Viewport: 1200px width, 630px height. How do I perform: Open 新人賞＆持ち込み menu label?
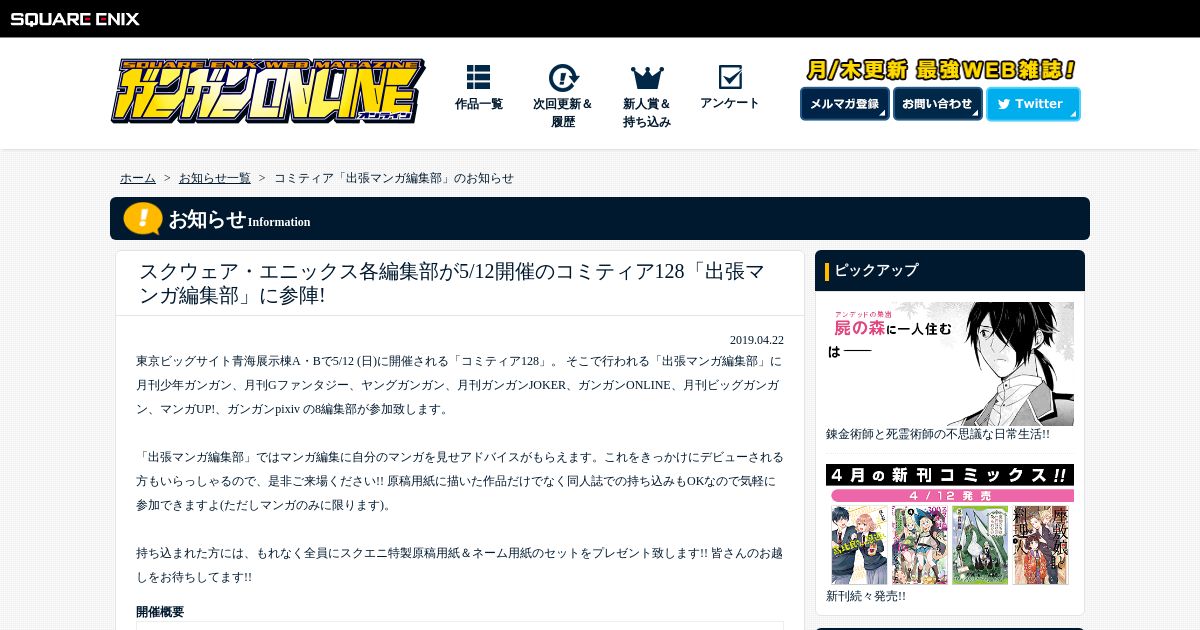click(647, 113)
